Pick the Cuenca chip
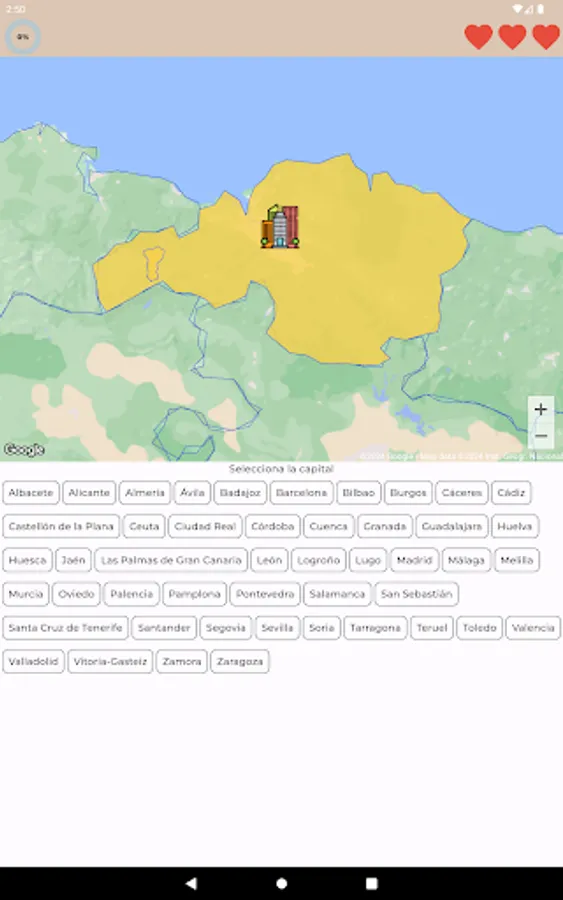Image resolution: width=563 pixels, height=900 pixels. coord(328,526)
